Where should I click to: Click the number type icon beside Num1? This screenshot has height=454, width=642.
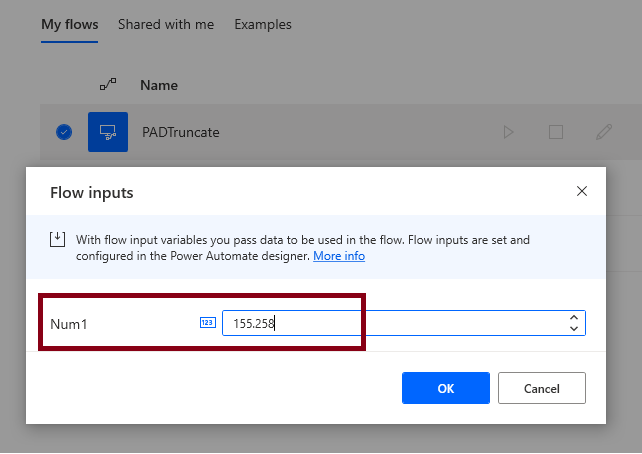(208, 322)
